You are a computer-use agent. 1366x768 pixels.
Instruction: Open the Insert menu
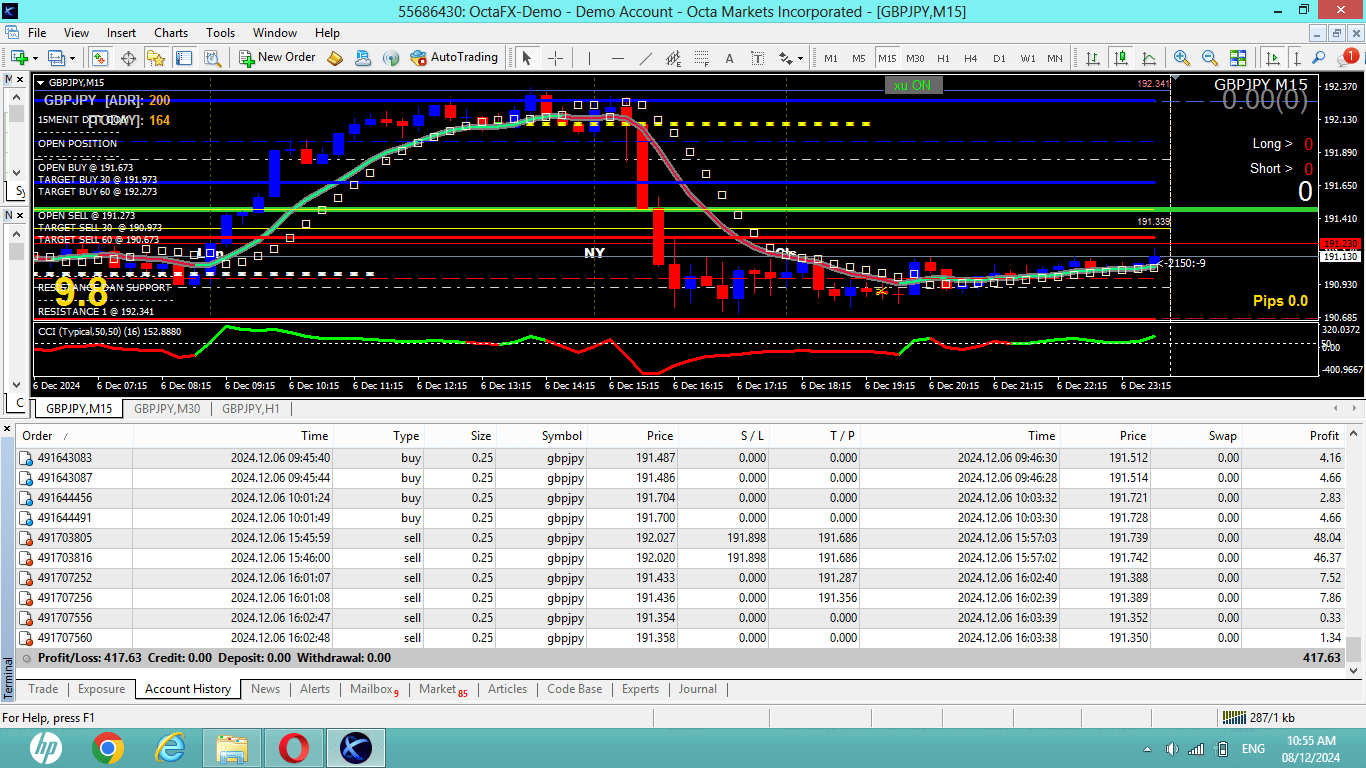point(122,33)
